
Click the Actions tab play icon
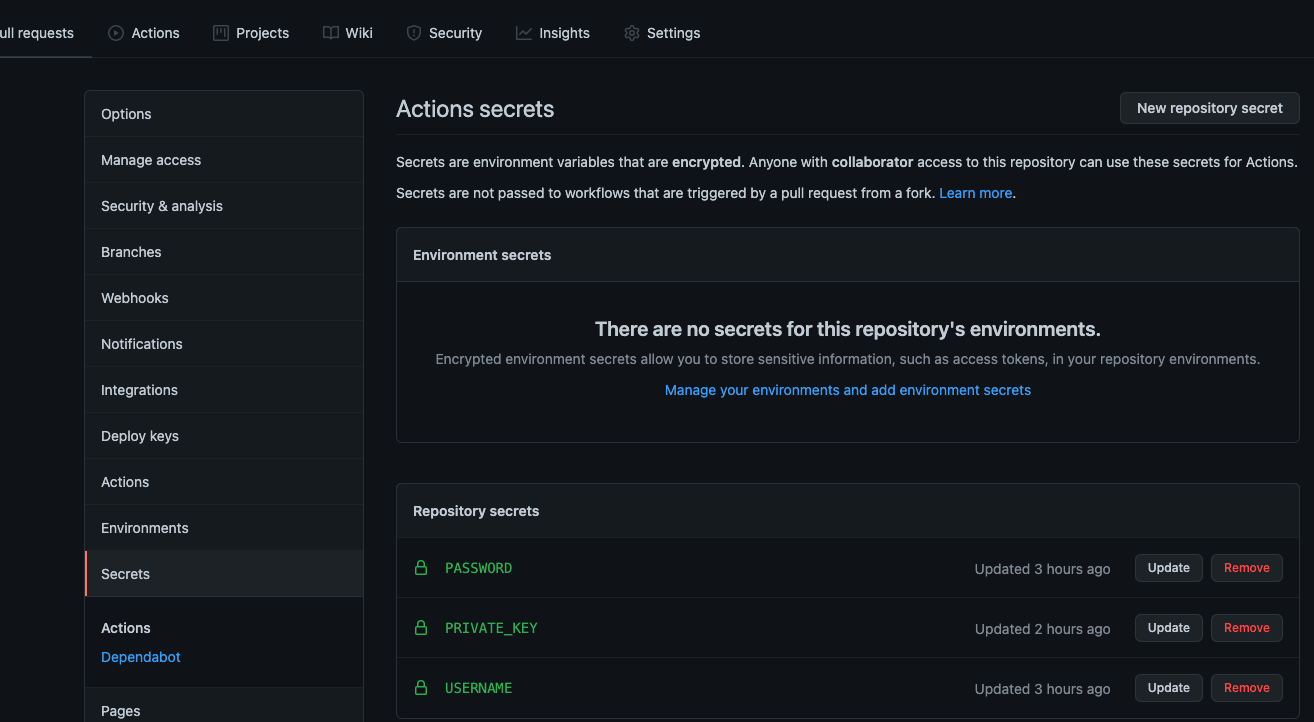click(x=116, y=33)
